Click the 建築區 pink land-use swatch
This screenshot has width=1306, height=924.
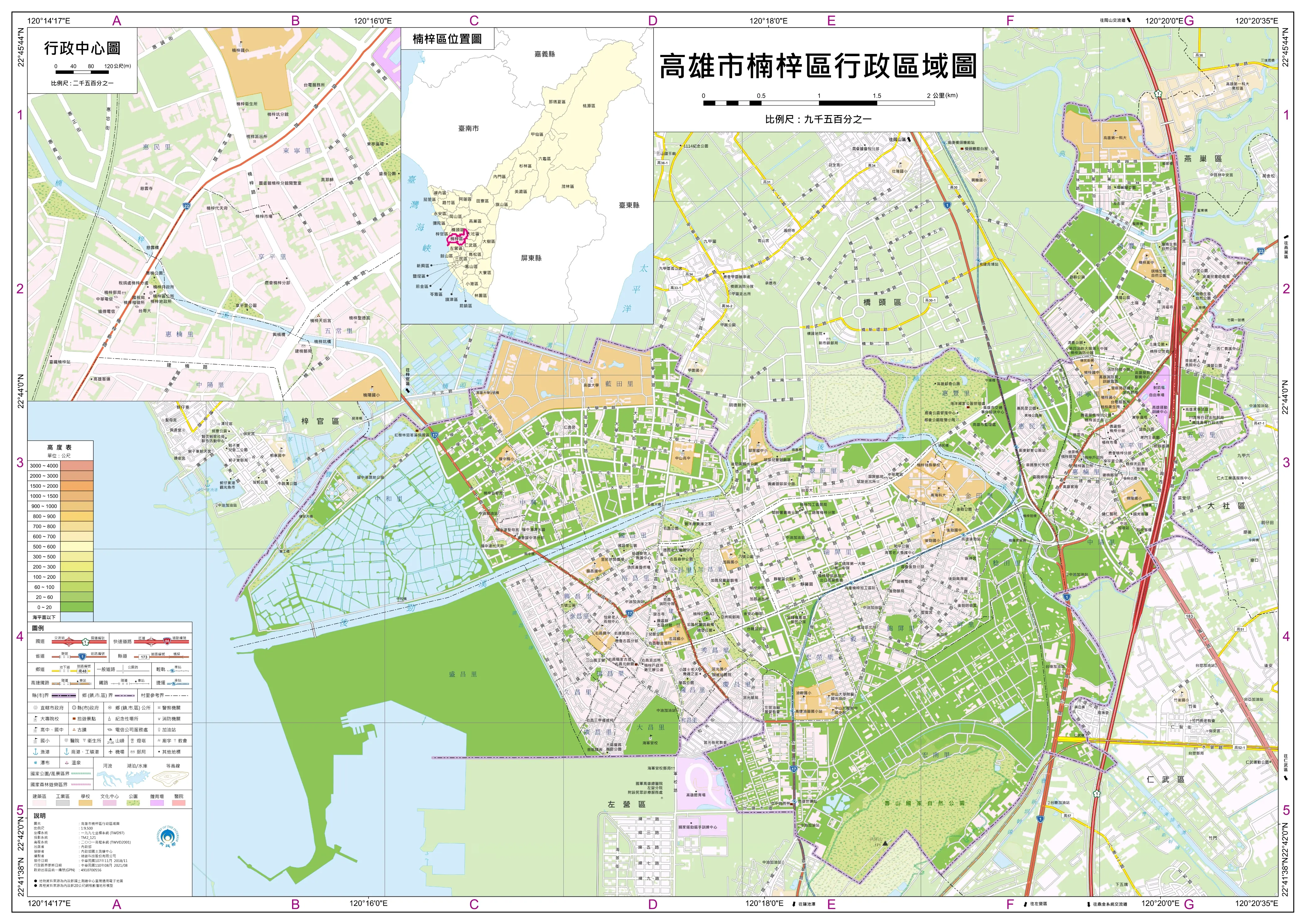(x=39, y=803)
